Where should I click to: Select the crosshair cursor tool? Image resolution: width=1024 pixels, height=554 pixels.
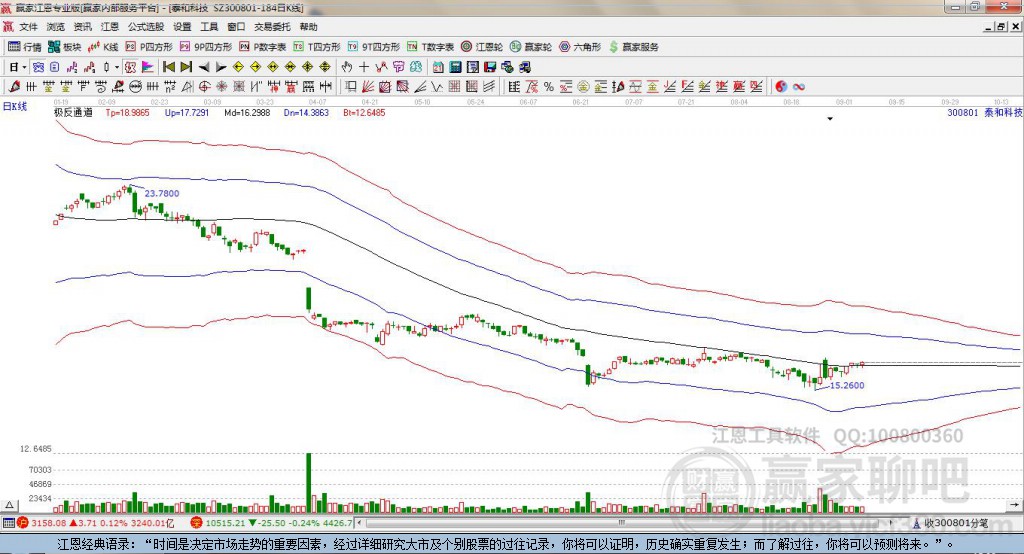(364, 67)
